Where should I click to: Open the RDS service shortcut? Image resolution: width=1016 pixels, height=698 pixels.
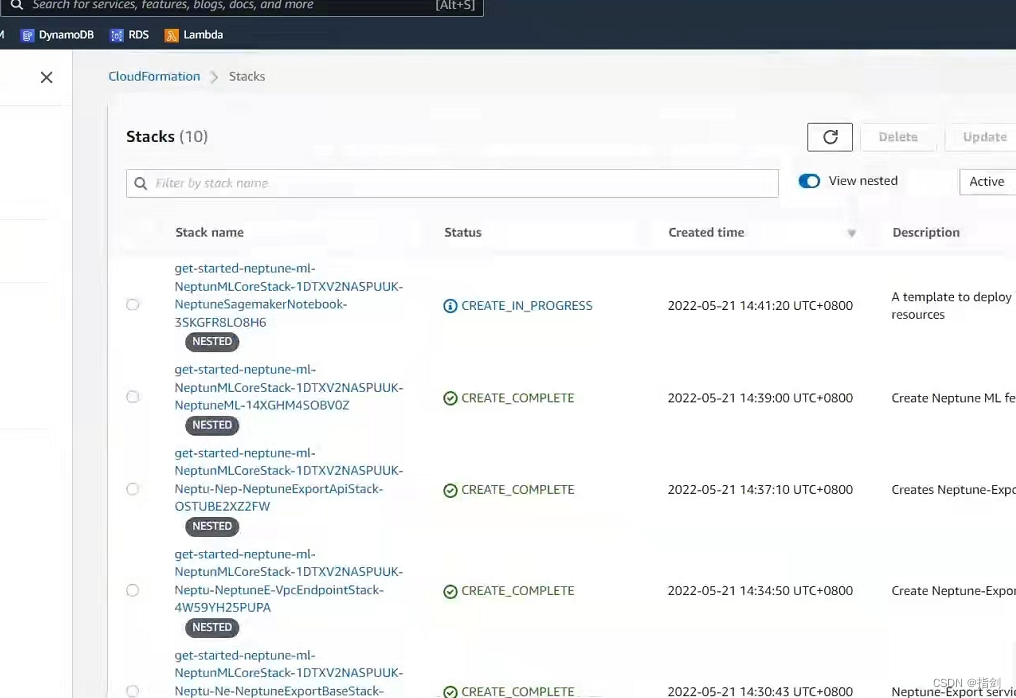(130, 35)
